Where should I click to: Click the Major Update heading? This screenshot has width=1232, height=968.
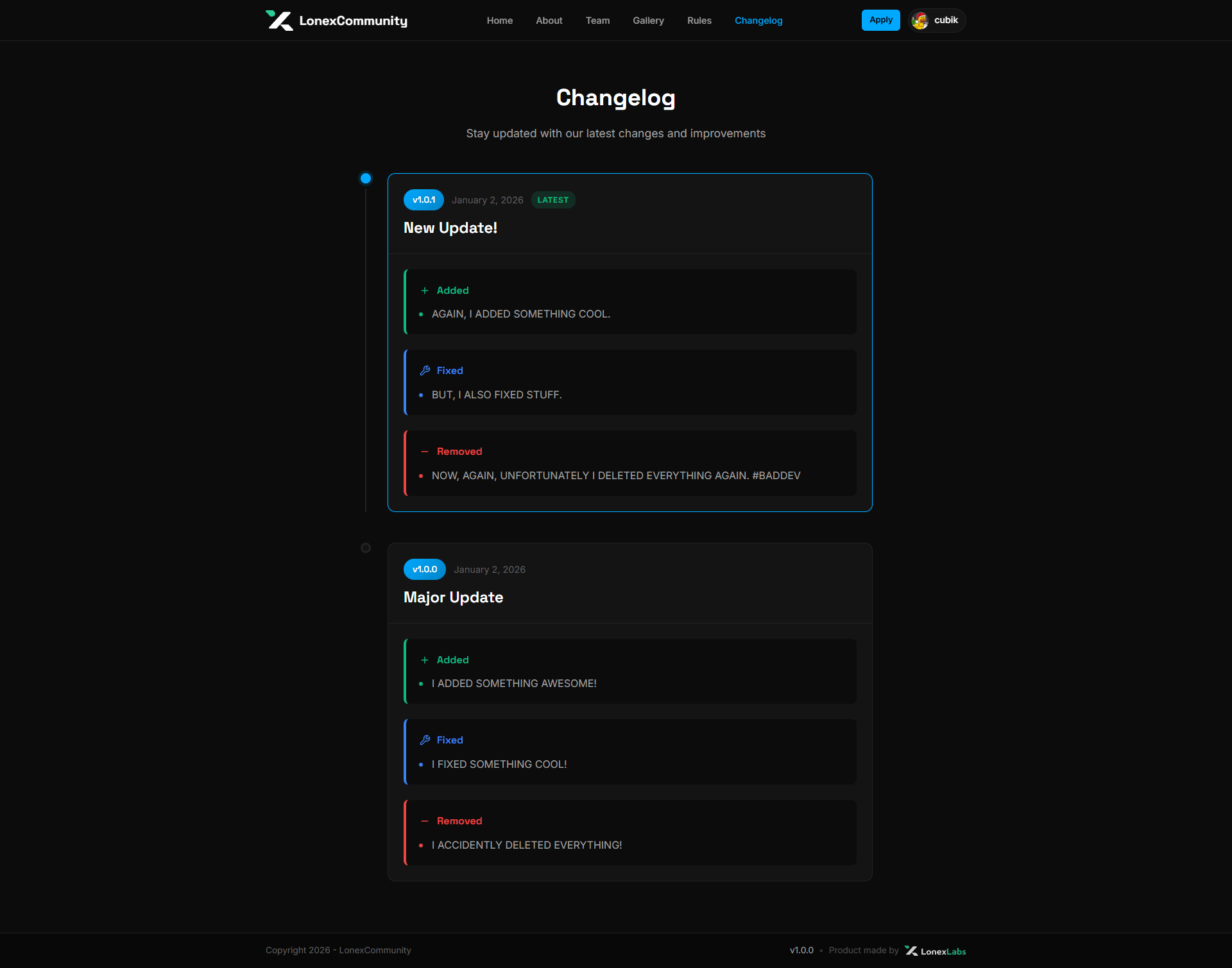(453, 597)
